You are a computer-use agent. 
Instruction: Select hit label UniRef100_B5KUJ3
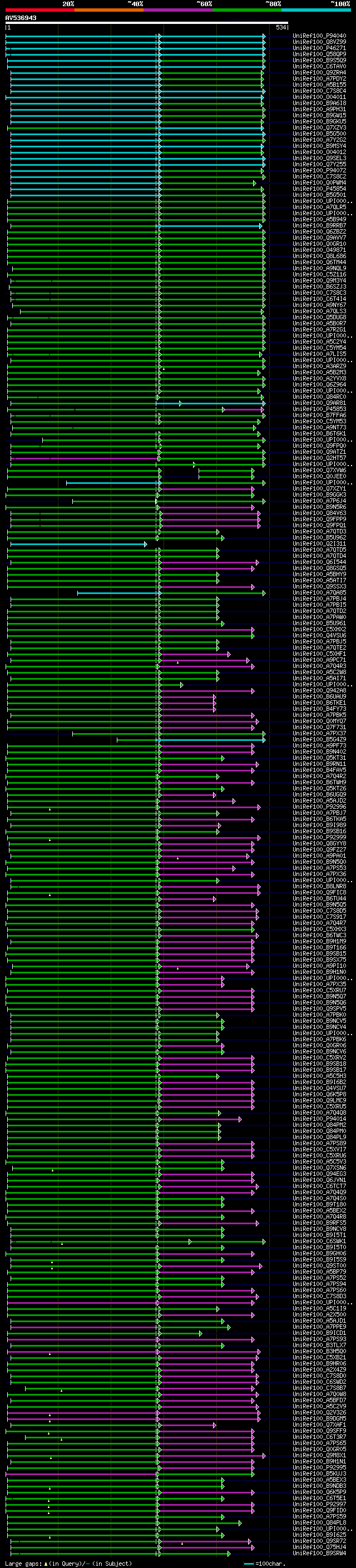319,1473
